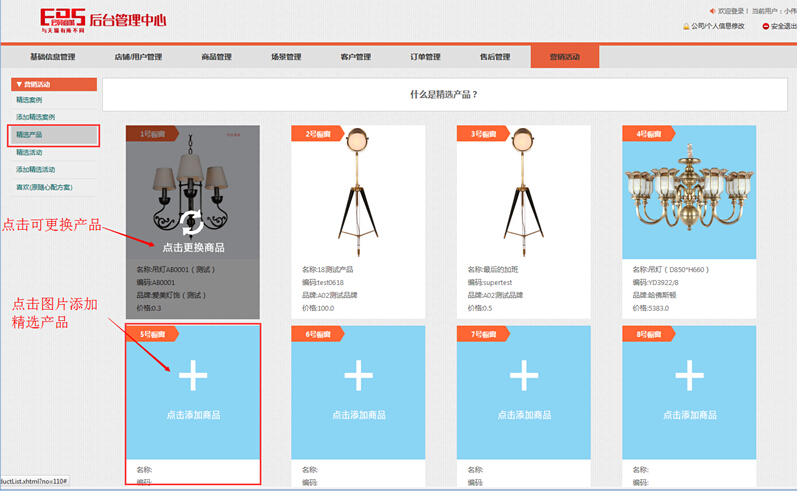This screenshot has width=797, height=491.
Task: Click the plus icon in 5号橱窗
Action: 193,376
